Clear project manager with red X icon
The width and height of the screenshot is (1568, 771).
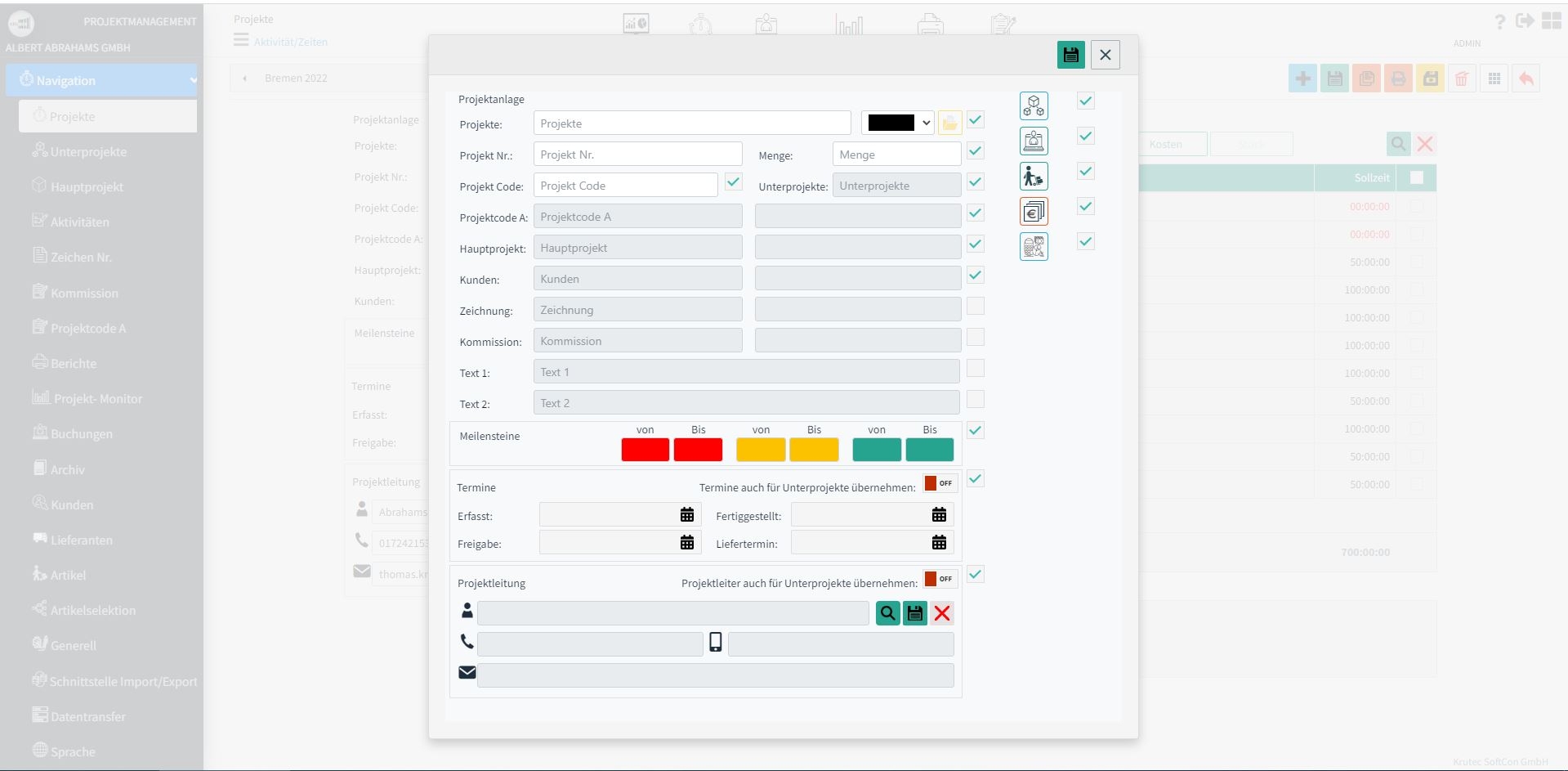point(942,613)
